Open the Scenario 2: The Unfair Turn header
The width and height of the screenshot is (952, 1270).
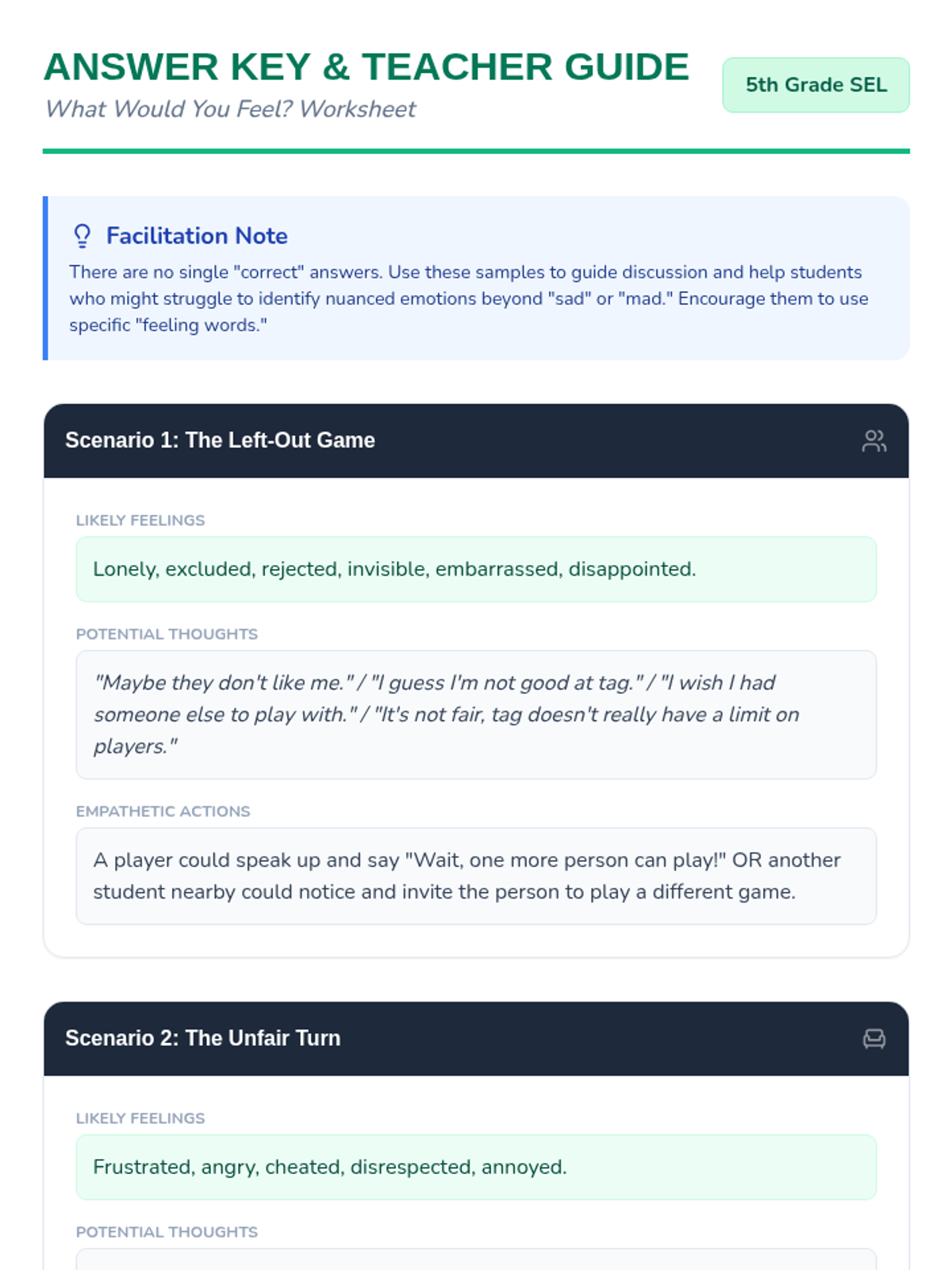(202, 1038)
